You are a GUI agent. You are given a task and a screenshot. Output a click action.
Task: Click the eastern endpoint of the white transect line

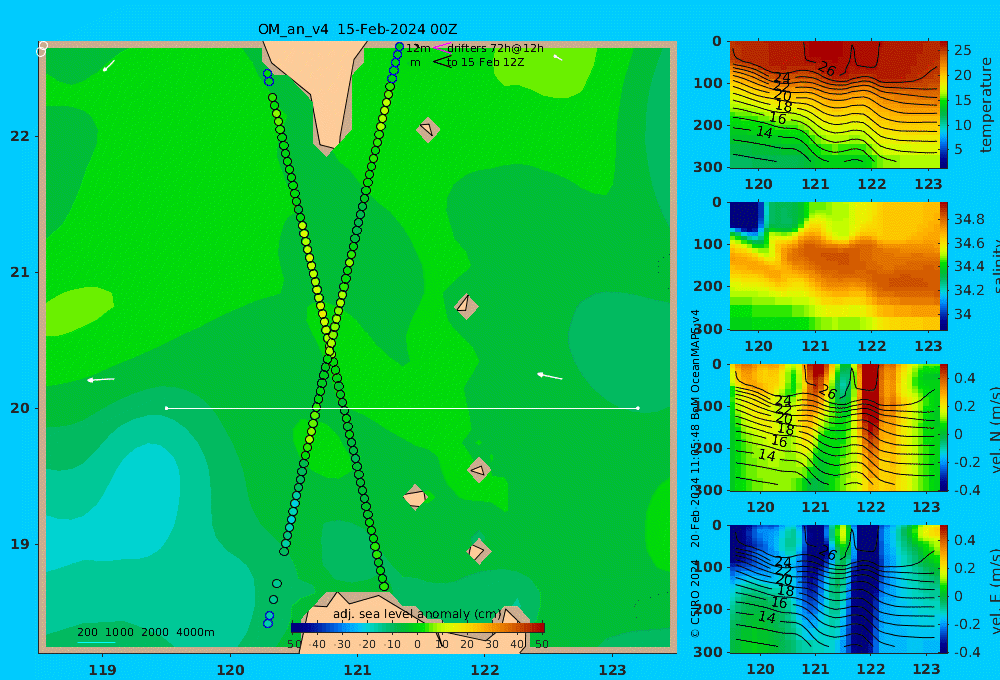[x=638, y=408]
